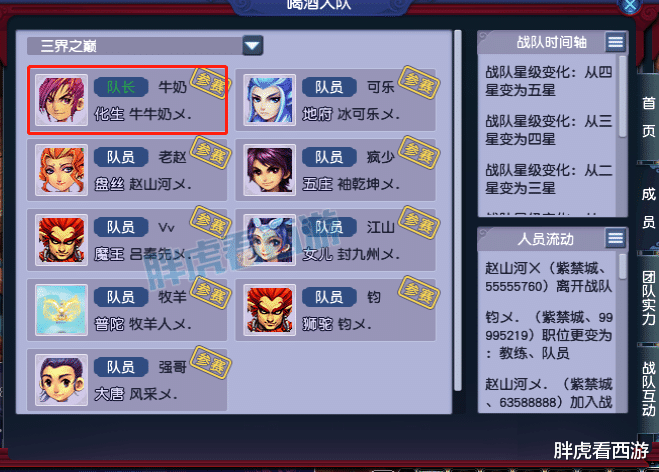Click the 队长 badge on 牛奶's card

[121, 87]
